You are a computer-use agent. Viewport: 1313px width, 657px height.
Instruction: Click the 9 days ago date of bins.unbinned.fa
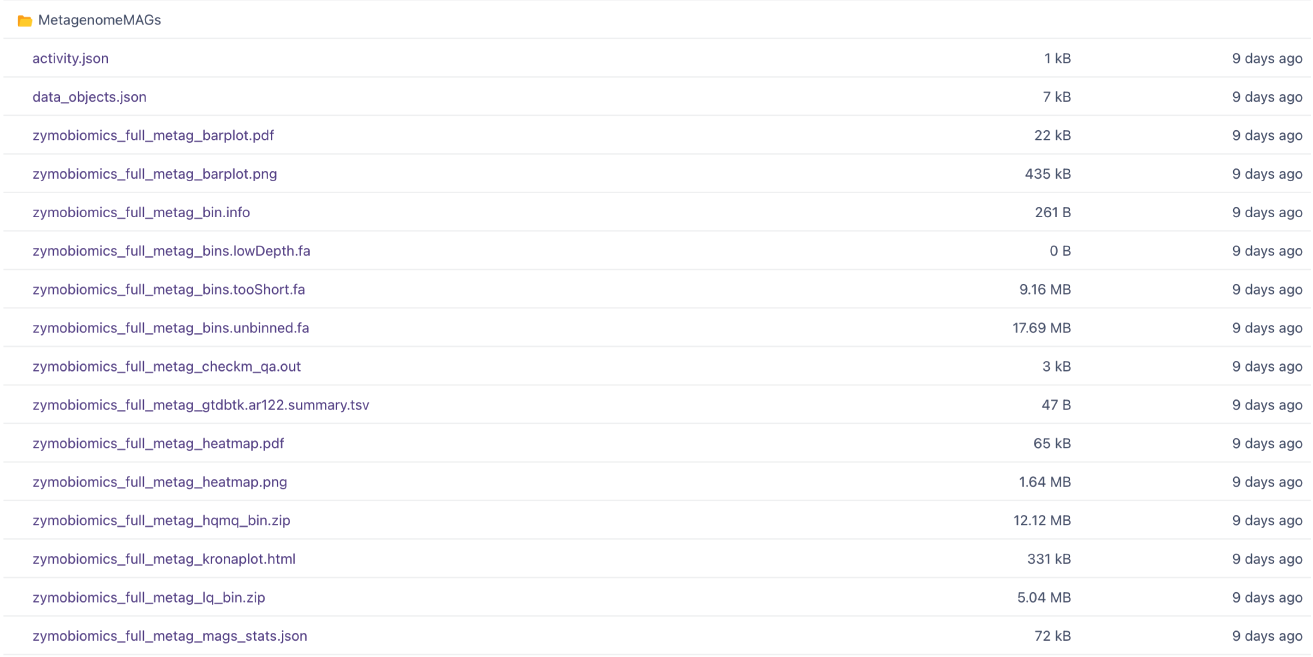1267,328
